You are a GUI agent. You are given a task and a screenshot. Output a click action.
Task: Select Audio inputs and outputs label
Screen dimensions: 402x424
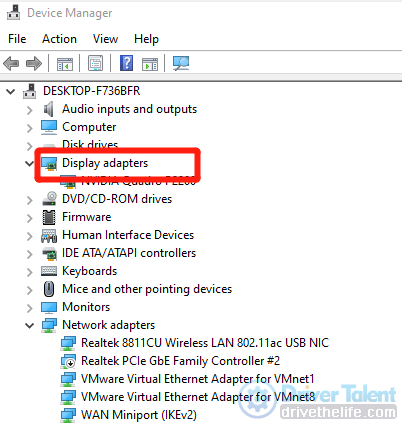click(129, 109)
